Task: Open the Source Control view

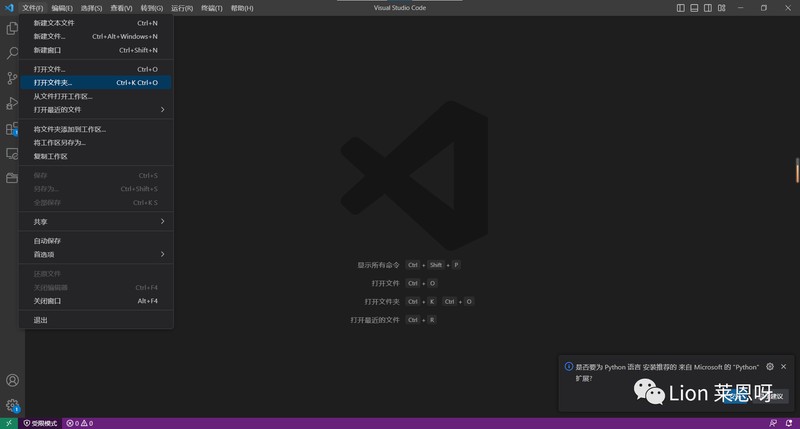Action: 12,78
